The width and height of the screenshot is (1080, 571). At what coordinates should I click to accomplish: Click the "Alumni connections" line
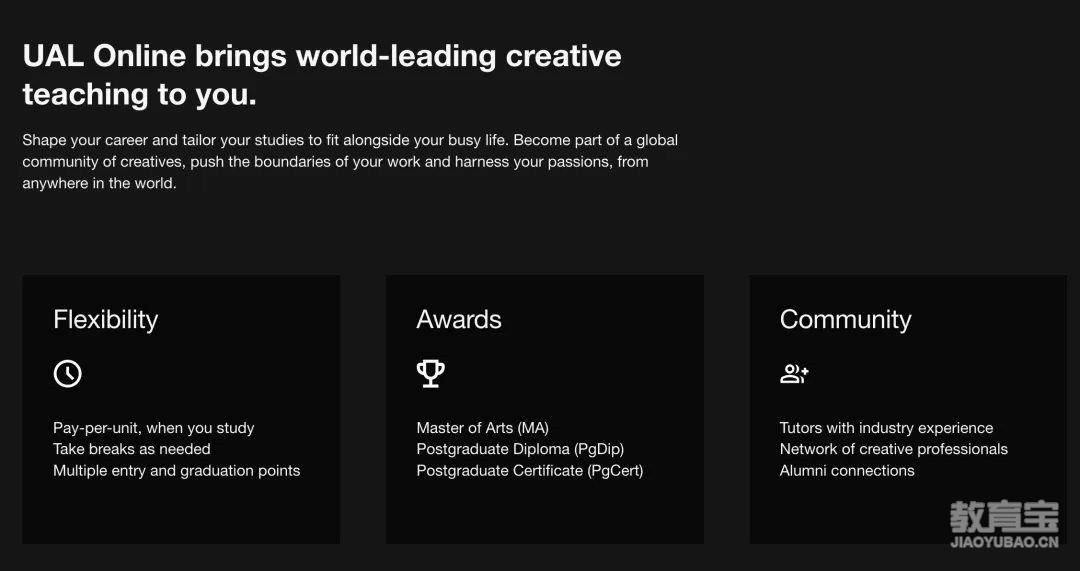click(x=847, y=470)
